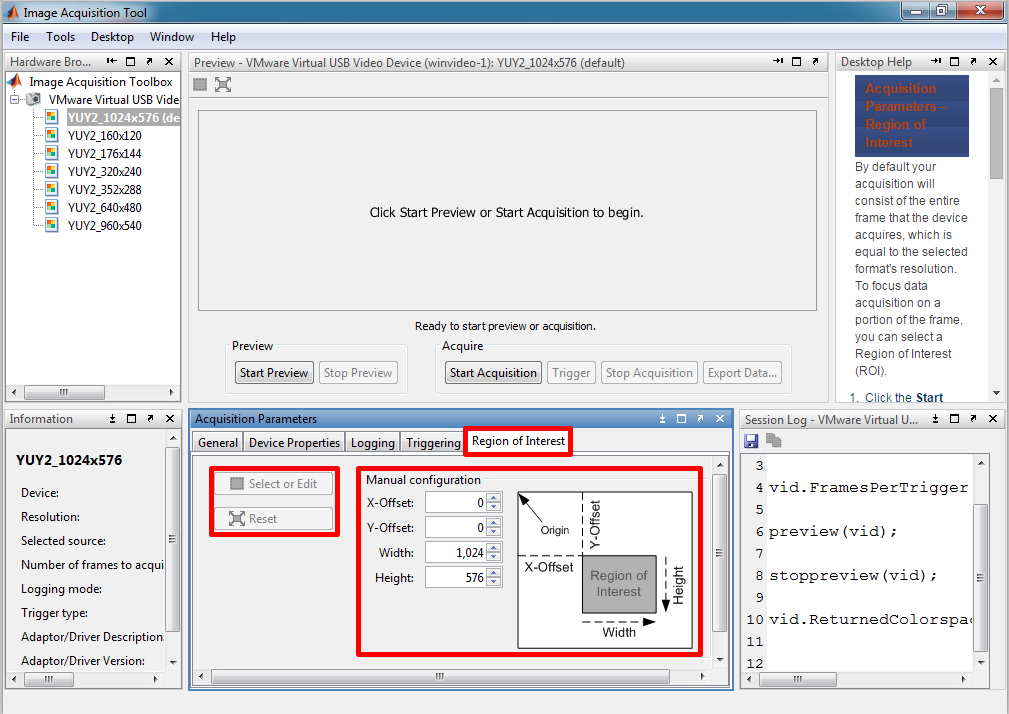Click the X-Offset input field

tap(456, 503)
